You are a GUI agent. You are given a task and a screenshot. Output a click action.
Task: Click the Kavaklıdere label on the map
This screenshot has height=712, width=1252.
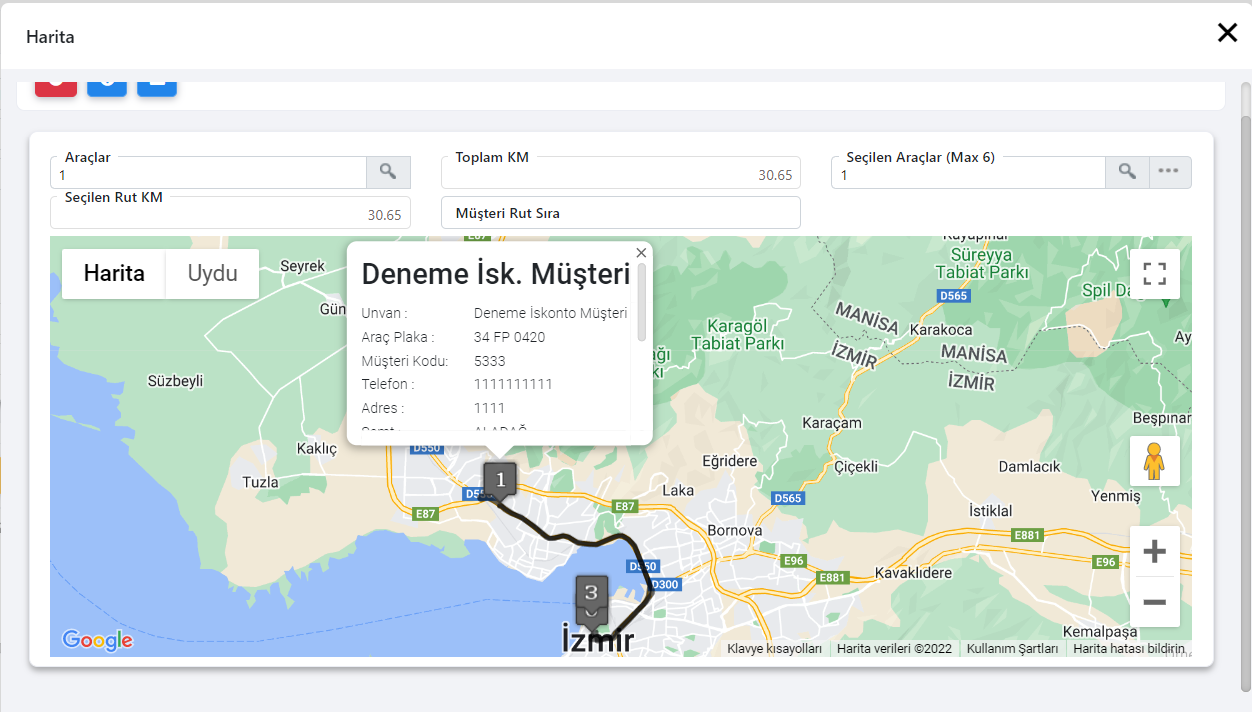point(911,574)
